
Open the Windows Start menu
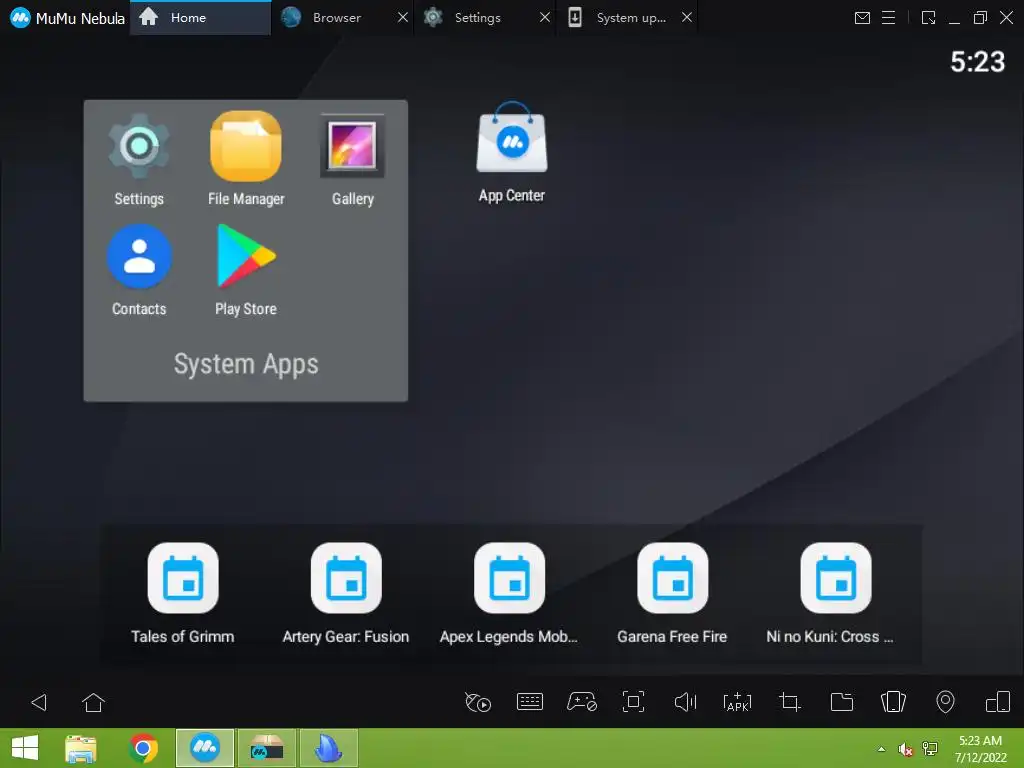pos(25,748)
